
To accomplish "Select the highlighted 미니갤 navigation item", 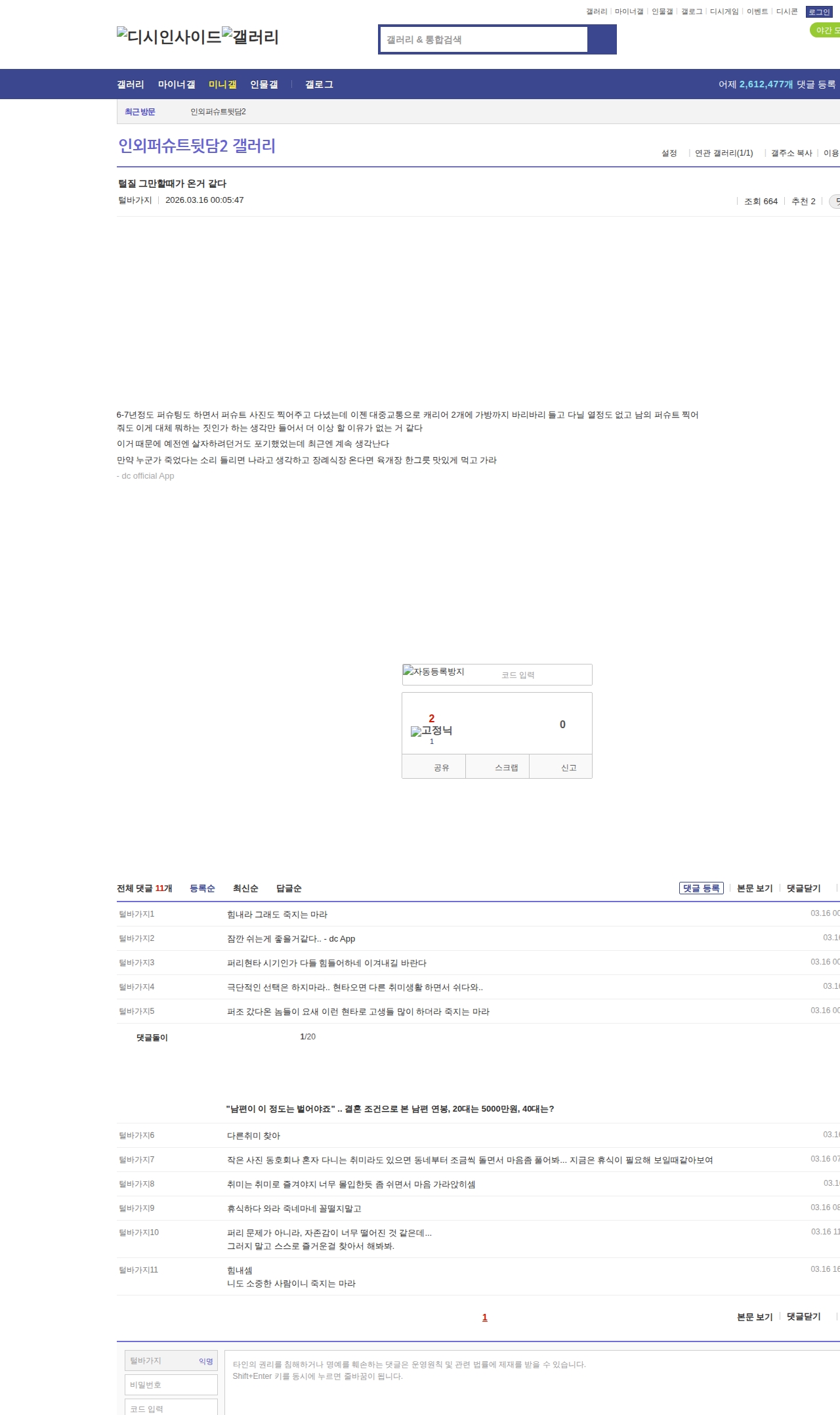I will tap(222, 84).
